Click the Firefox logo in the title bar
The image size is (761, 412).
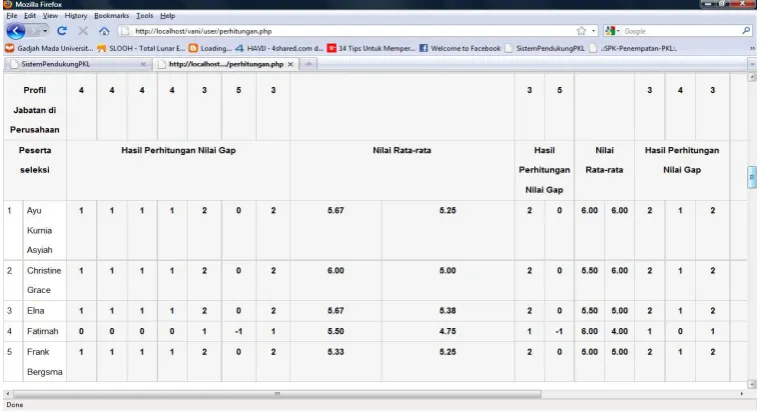pos(7,4)
